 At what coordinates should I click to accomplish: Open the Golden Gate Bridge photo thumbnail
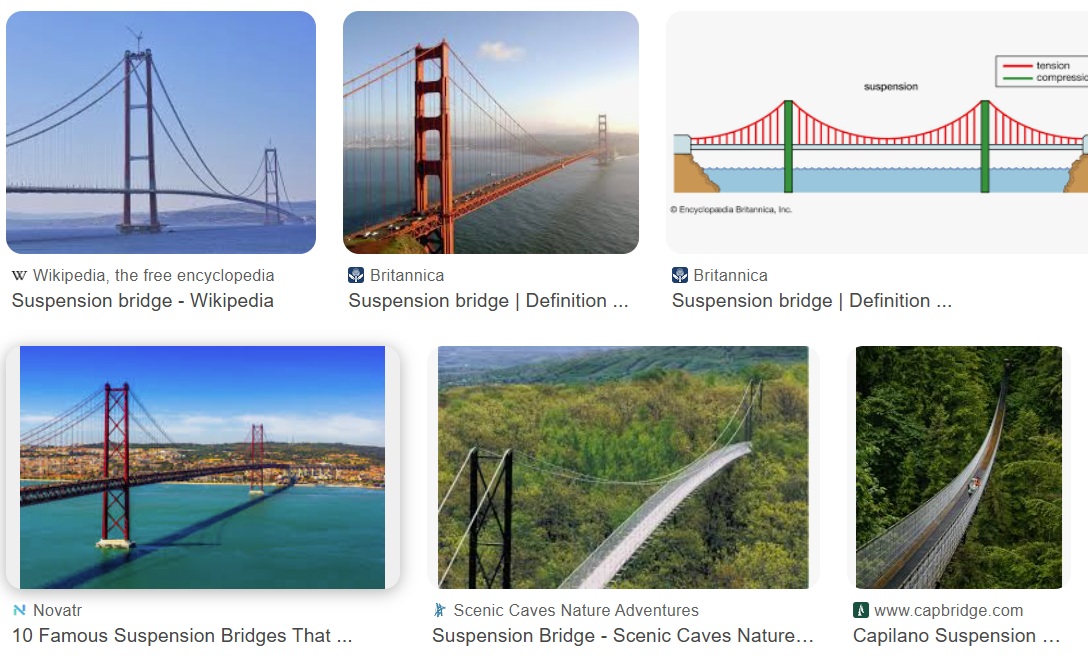(x=490, y=132)
